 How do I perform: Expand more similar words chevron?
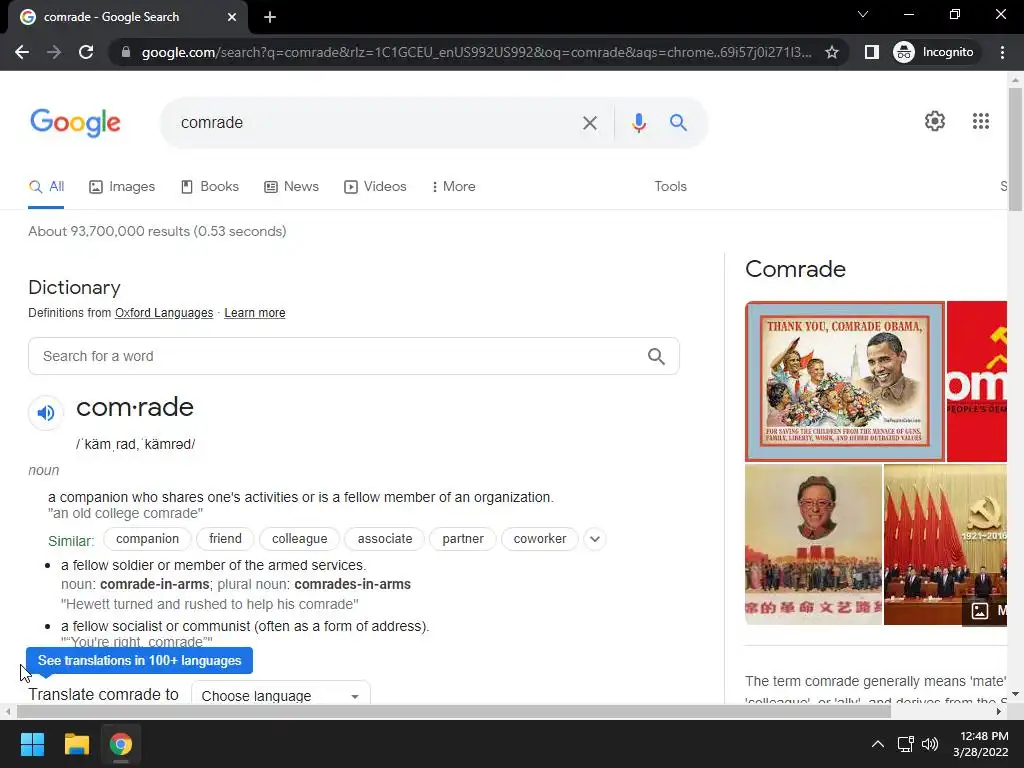pos(594,539)
